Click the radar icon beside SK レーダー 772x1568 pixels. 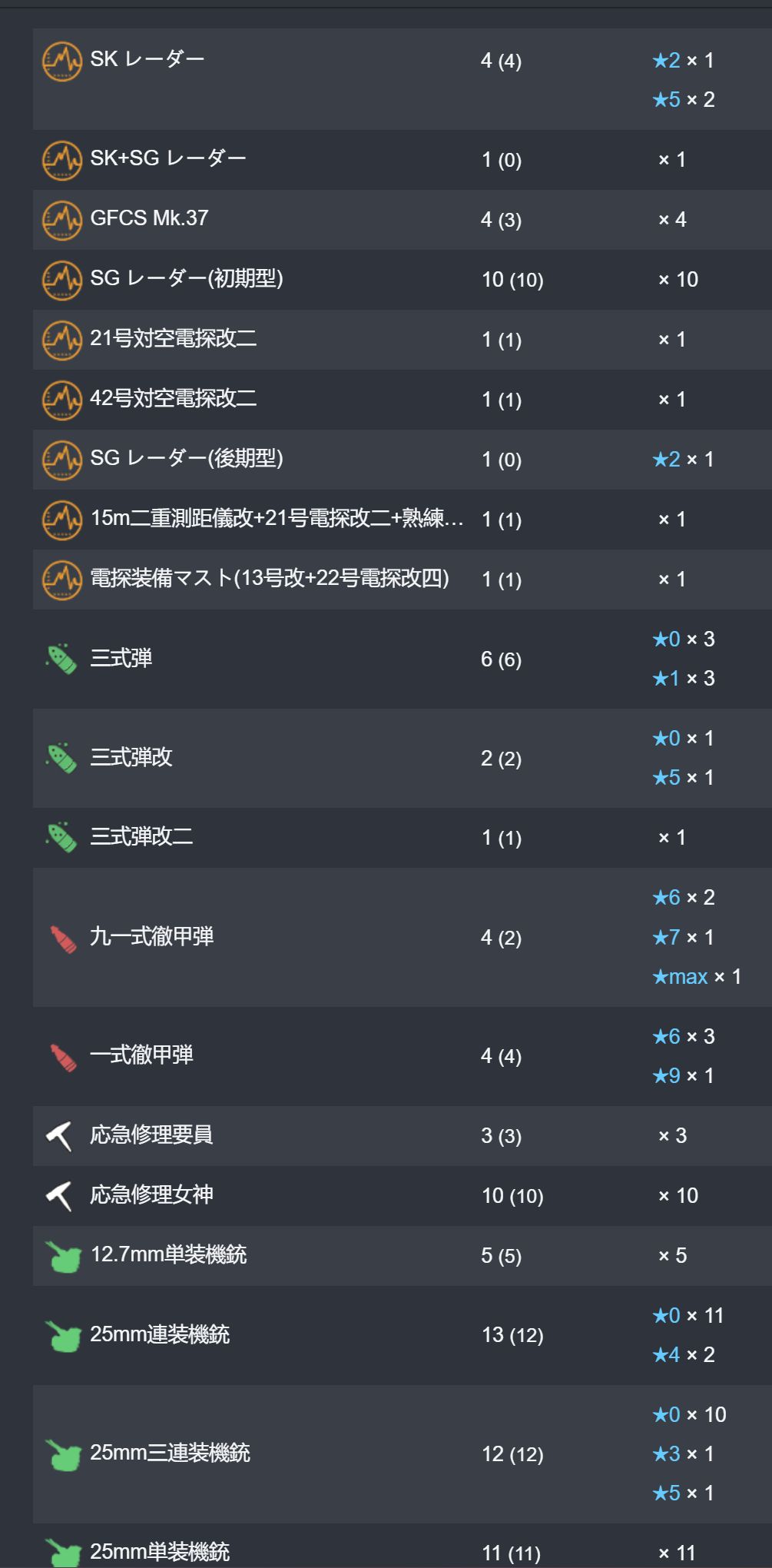click(x=61, y=61)
